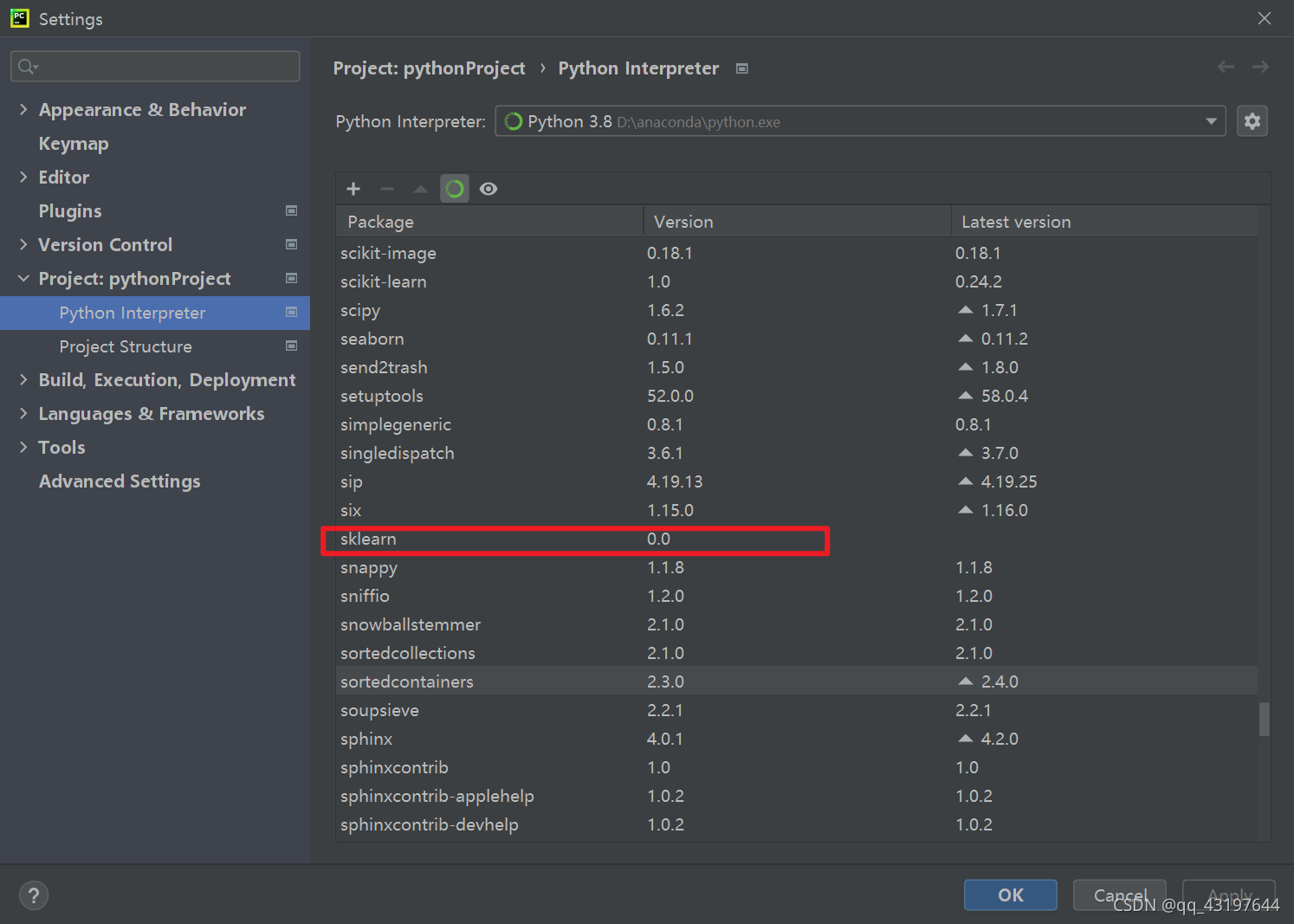Viewport: 1294px width, 924px height.
Task: Click the project-level icon beside Python Interpreter breadcrumb
Action: pyautogui.click(x=742, y=68)
